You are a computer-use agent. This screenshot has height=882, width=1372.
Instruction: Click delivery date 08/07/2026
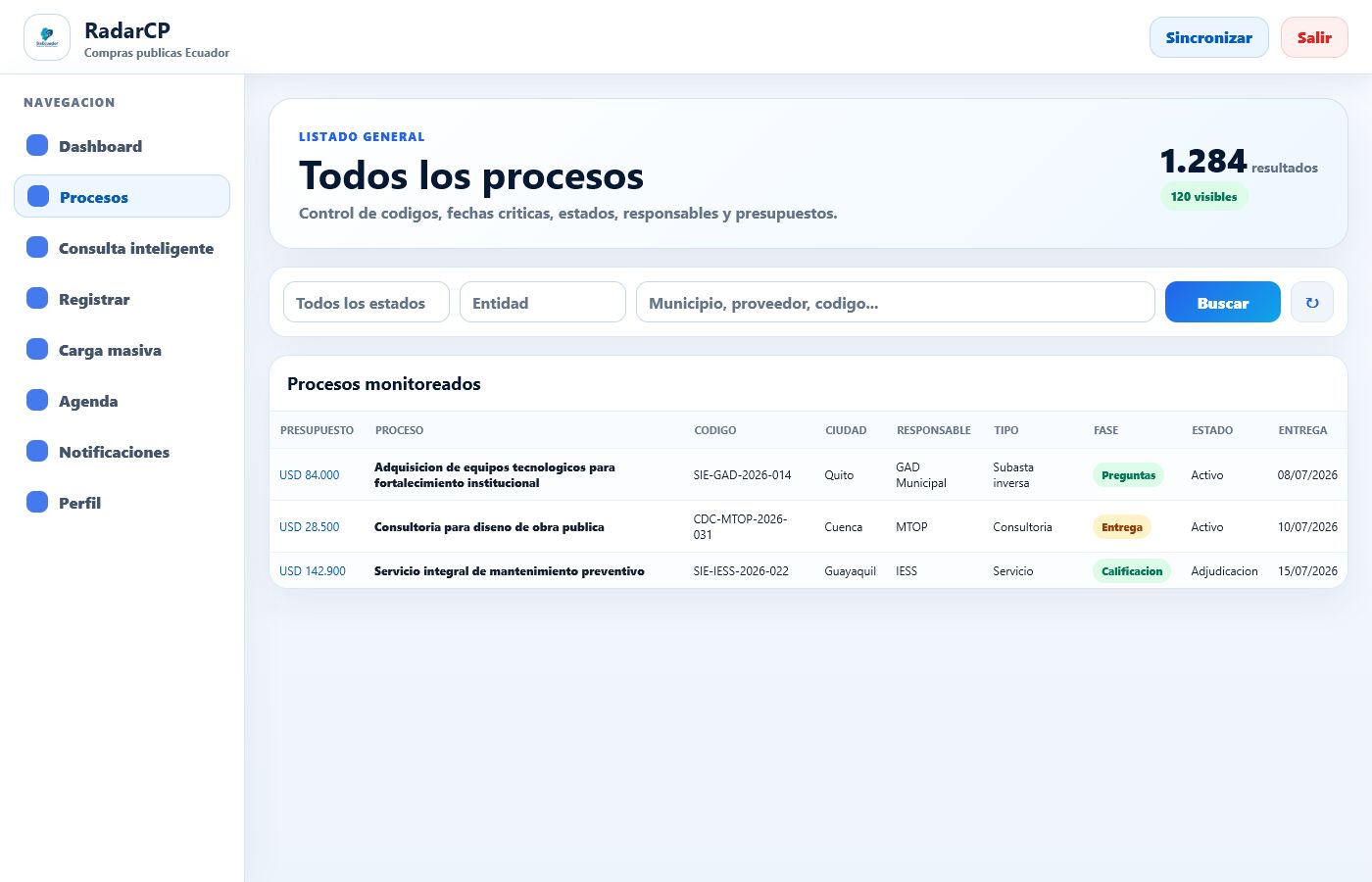(1307, 475)
